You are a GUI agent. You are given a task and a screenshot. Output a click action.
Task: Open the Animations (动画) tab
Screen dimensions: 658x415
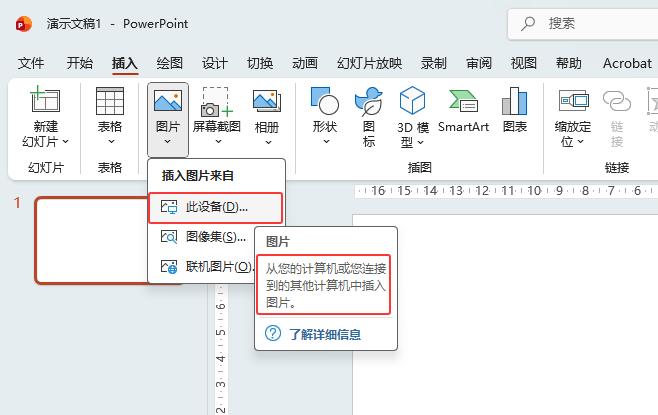pyautogui.click(x=305, y=63)
